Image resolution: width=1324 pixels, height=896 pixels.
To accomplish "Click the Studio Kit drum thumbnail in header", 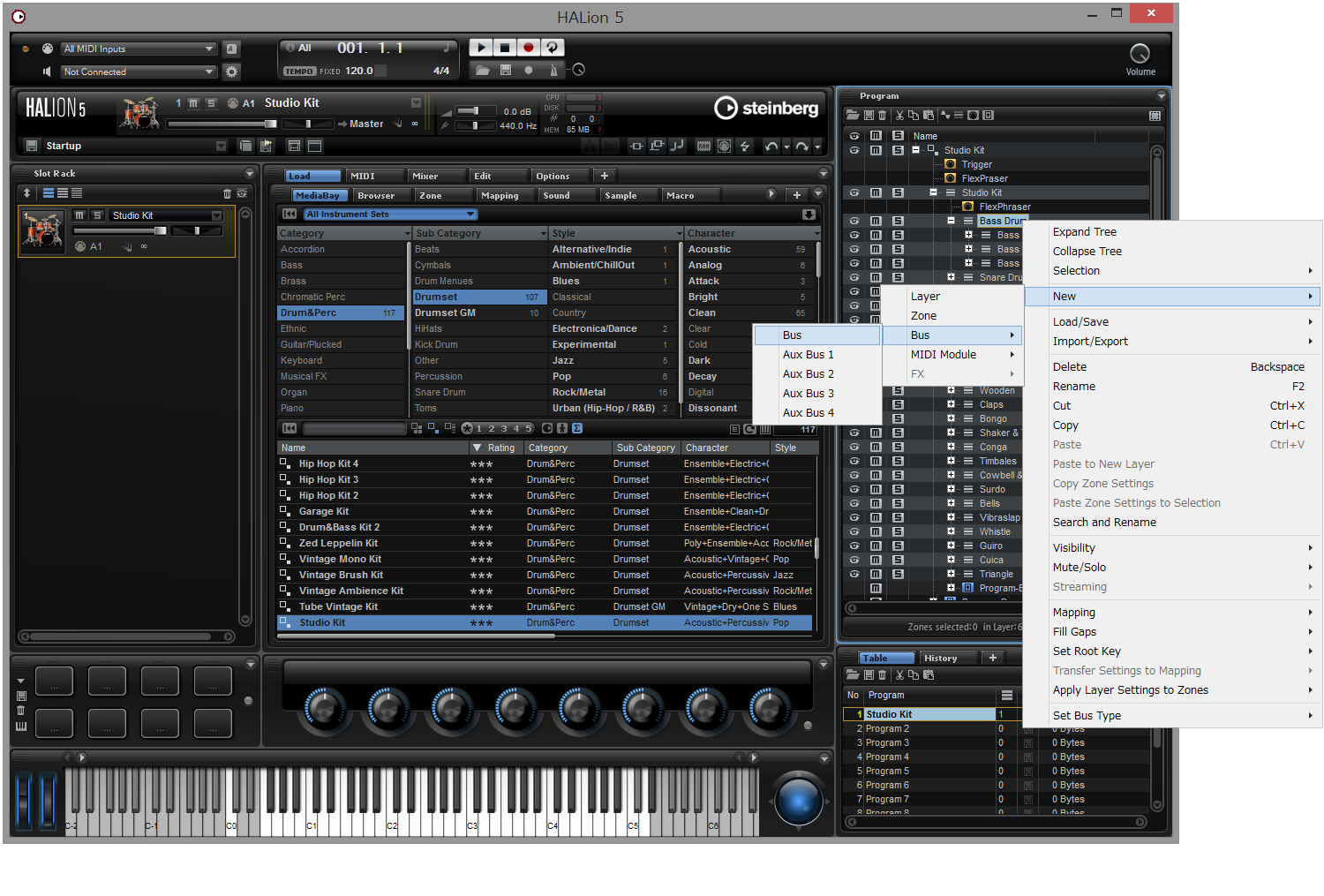I will [139, 115].
